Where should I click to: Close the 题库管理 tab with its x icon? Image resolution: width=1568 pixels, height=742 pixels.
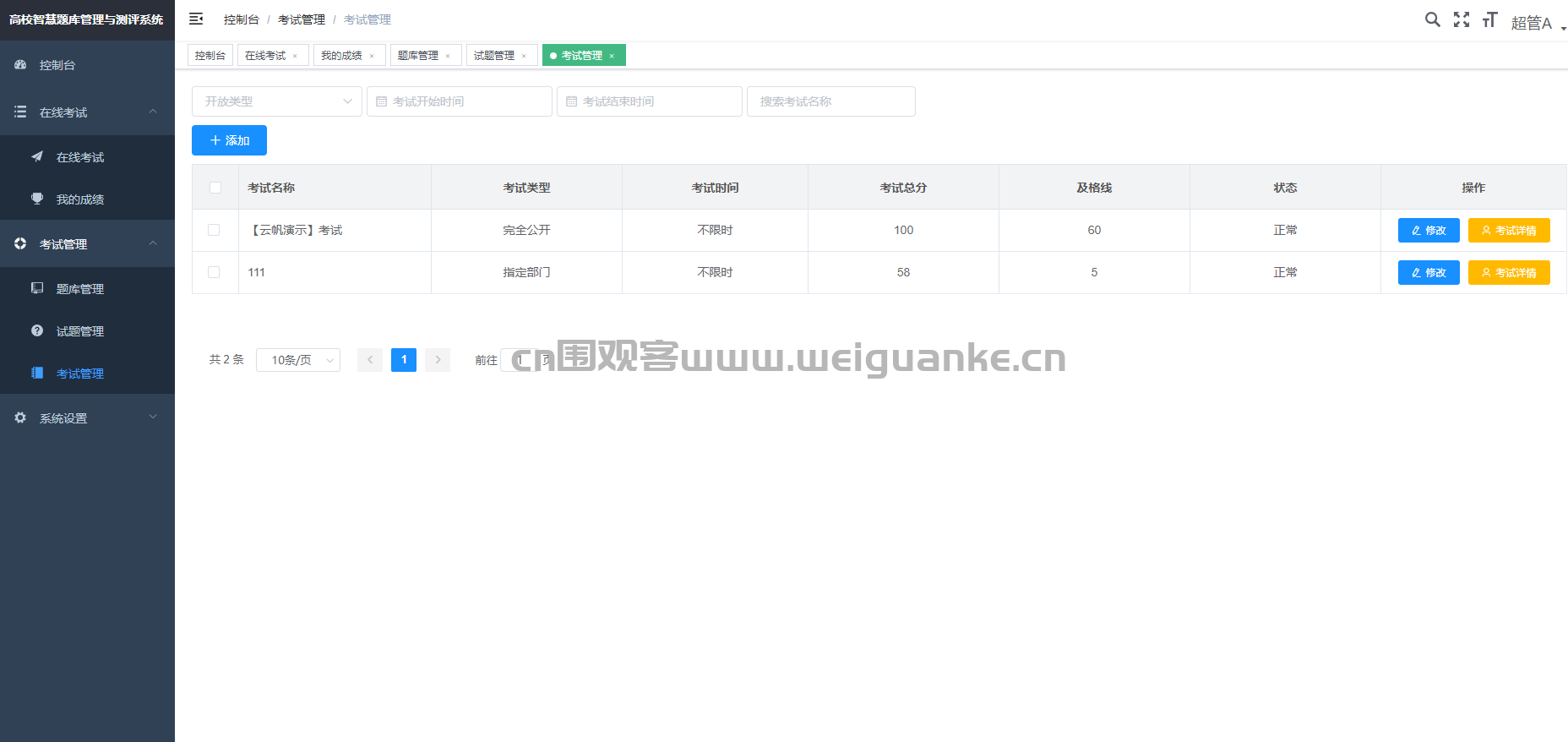pos(448,56)
